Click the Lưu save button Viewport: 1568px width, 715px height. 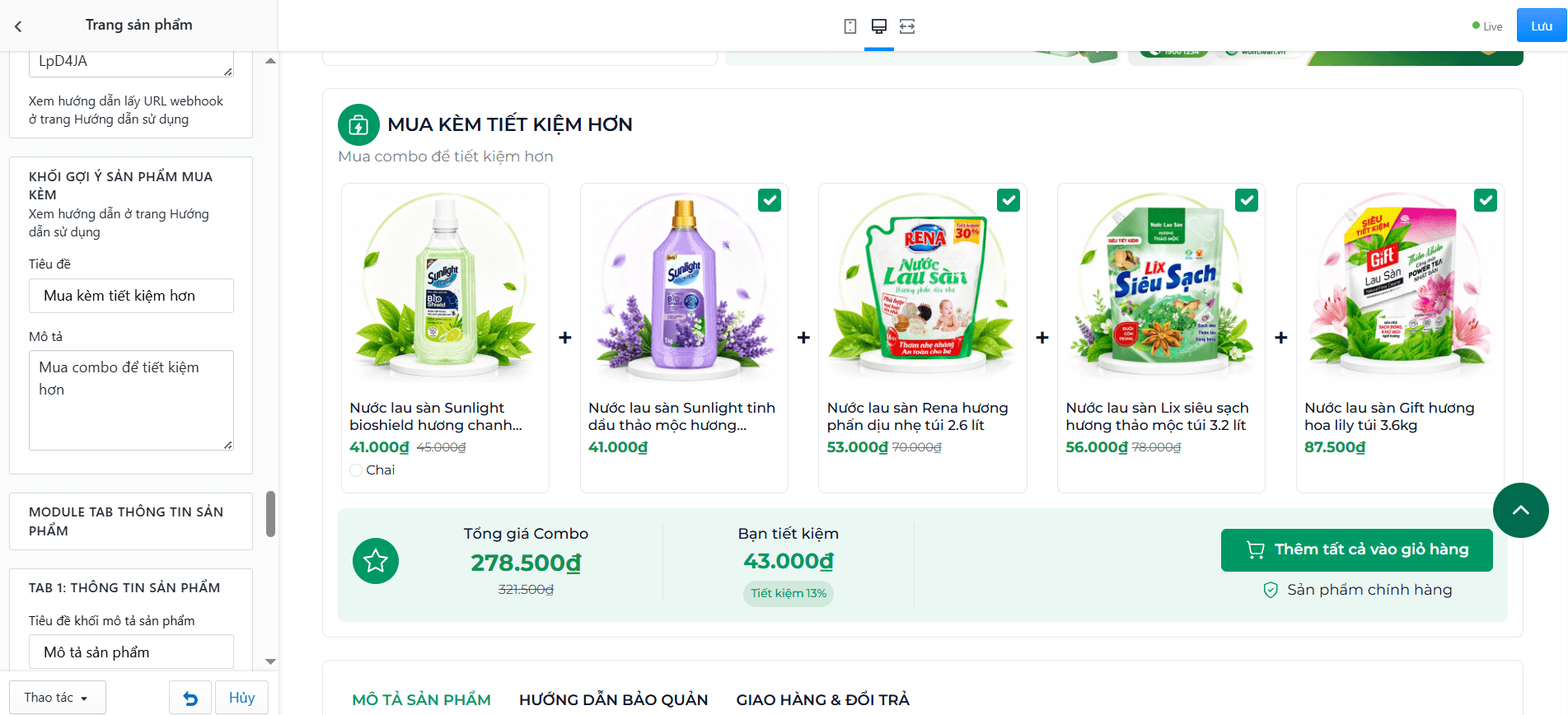click(1542, 26)
